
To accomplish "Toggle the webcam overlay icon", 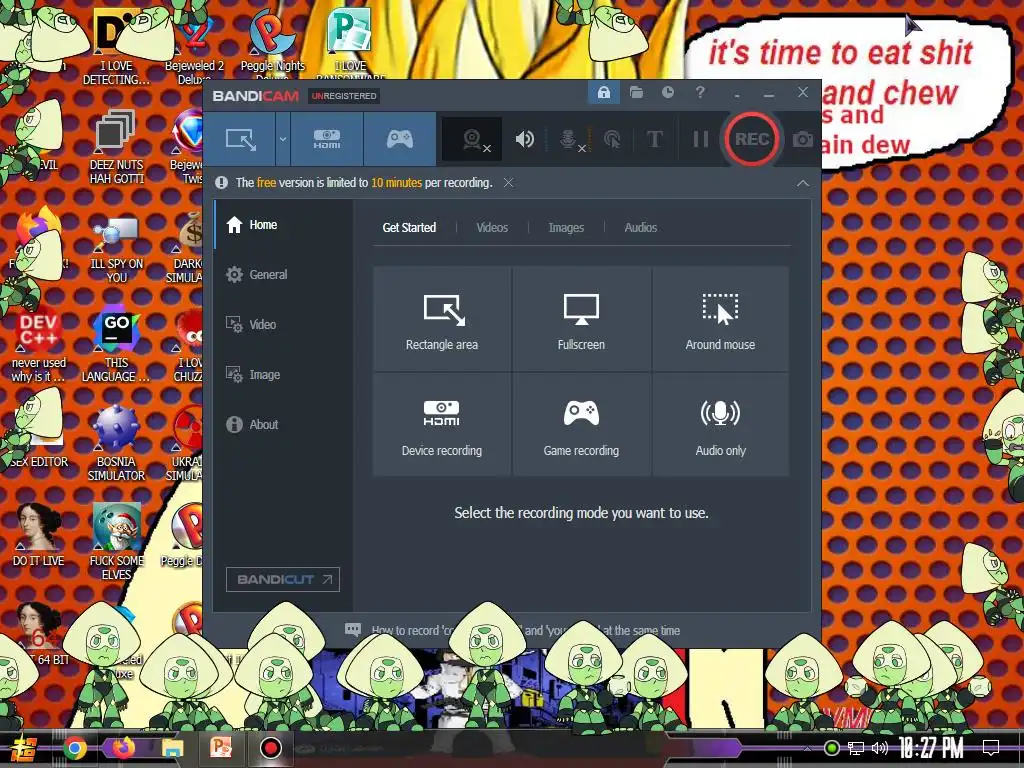I will click(x=472, y=139).
